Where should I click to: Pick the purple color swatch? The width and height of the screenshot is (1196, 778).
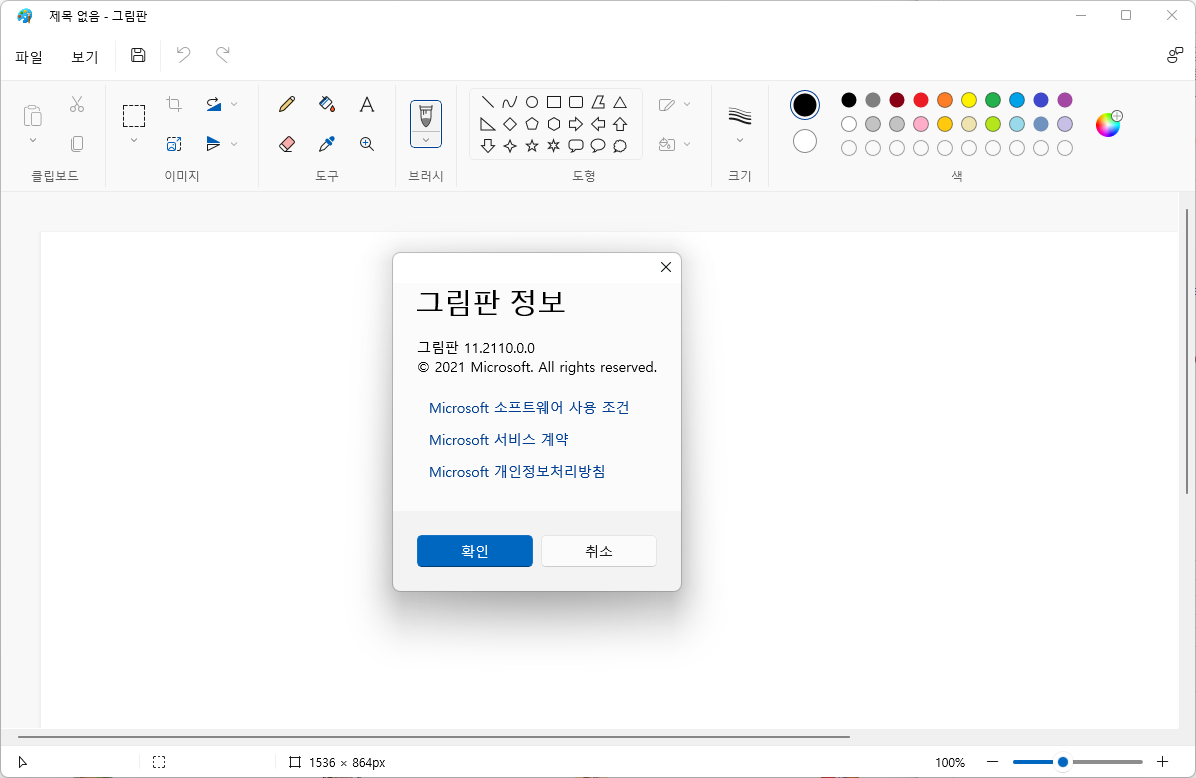pyautogui.click(x=1065, y=100)
